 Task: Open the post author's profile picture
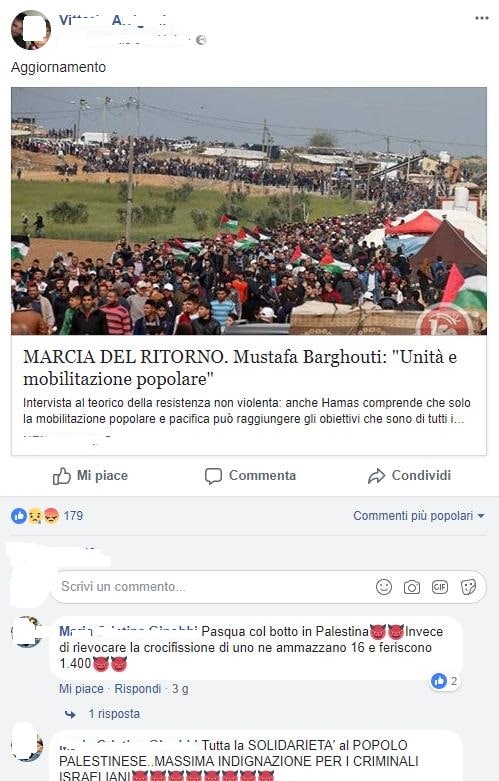click(x=31, y=30)
